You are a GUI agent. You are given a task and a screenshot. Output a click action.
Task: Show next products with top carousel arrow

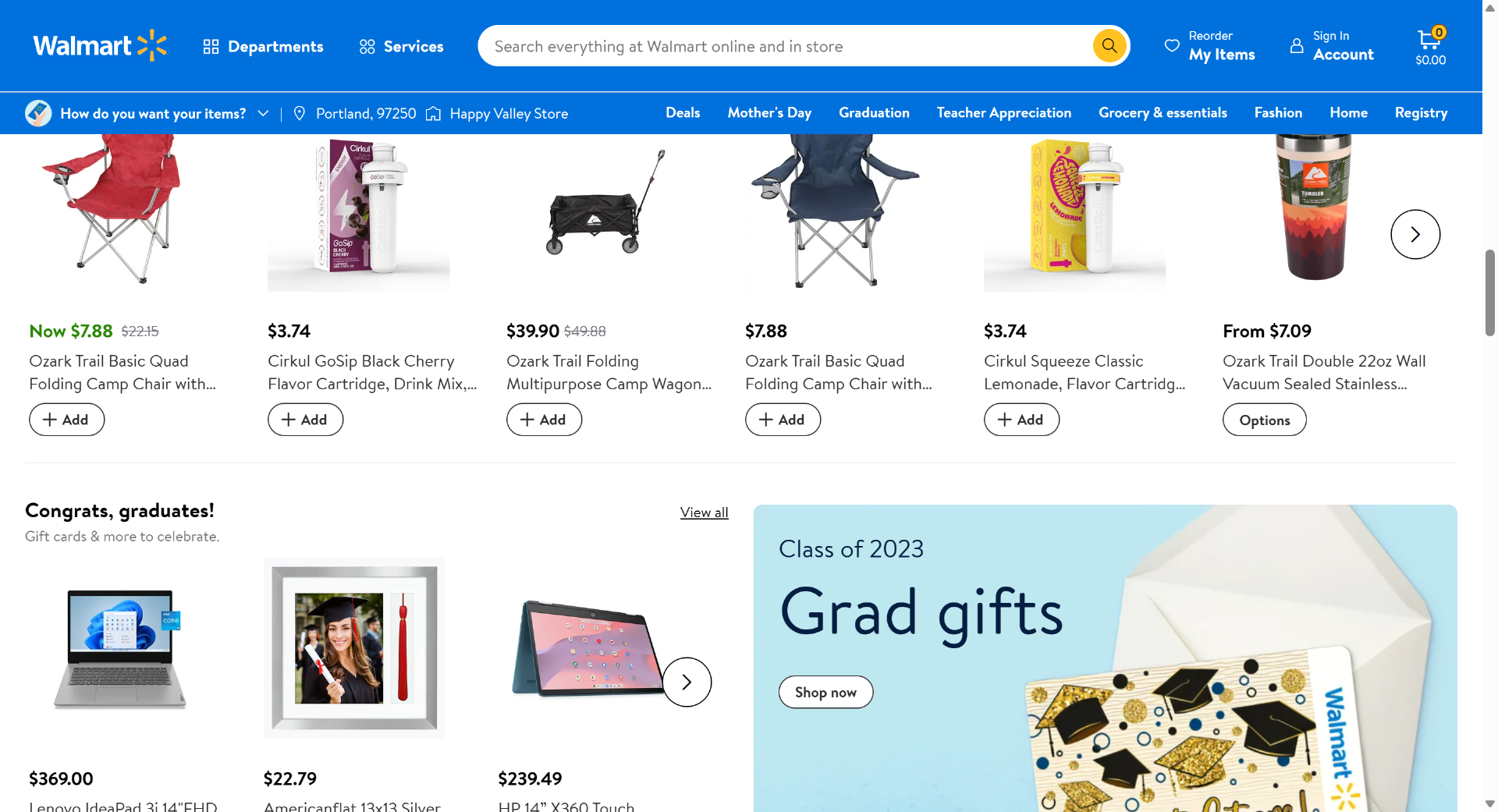point(1415,235)
